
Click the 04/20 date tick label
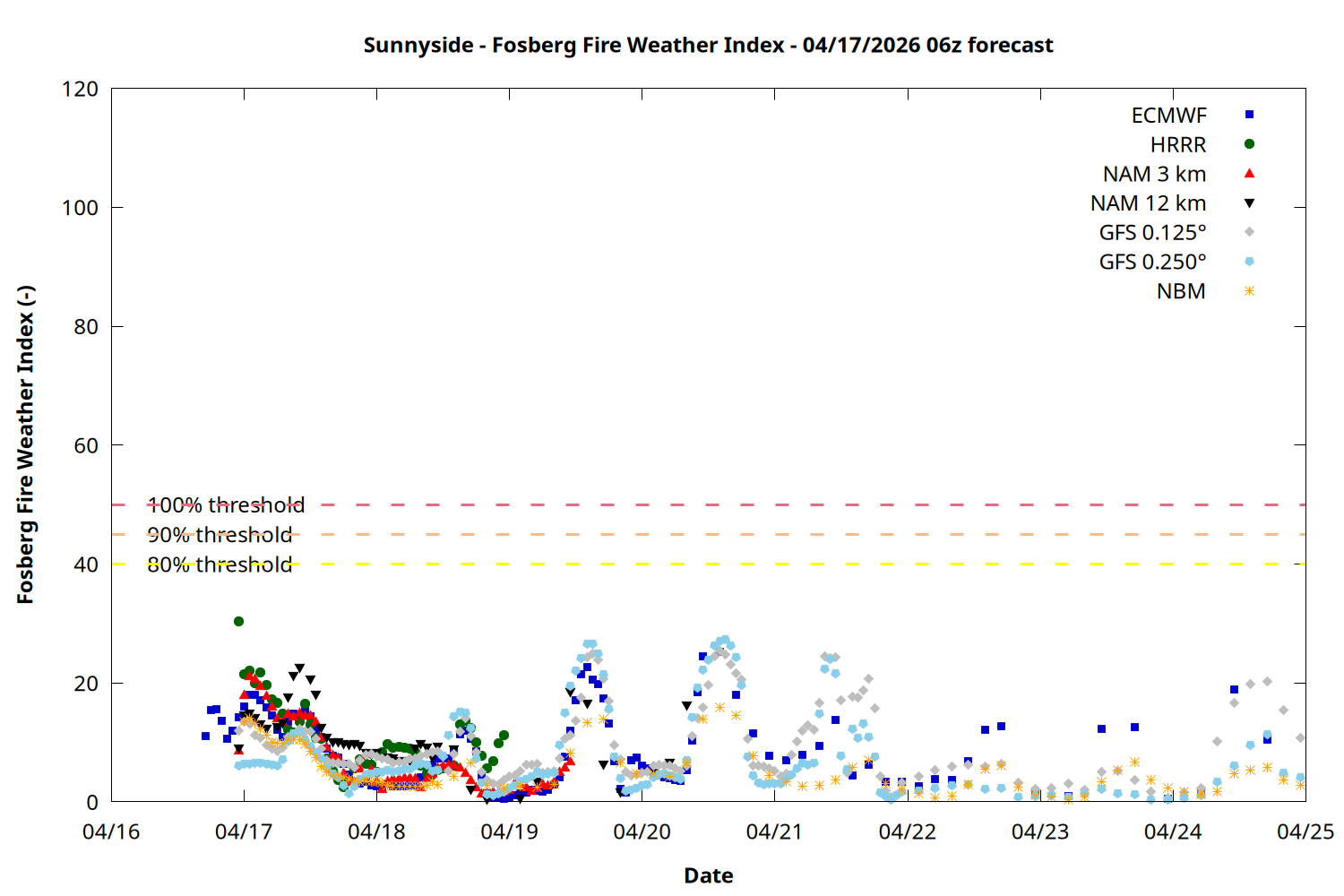coord(642,831)
